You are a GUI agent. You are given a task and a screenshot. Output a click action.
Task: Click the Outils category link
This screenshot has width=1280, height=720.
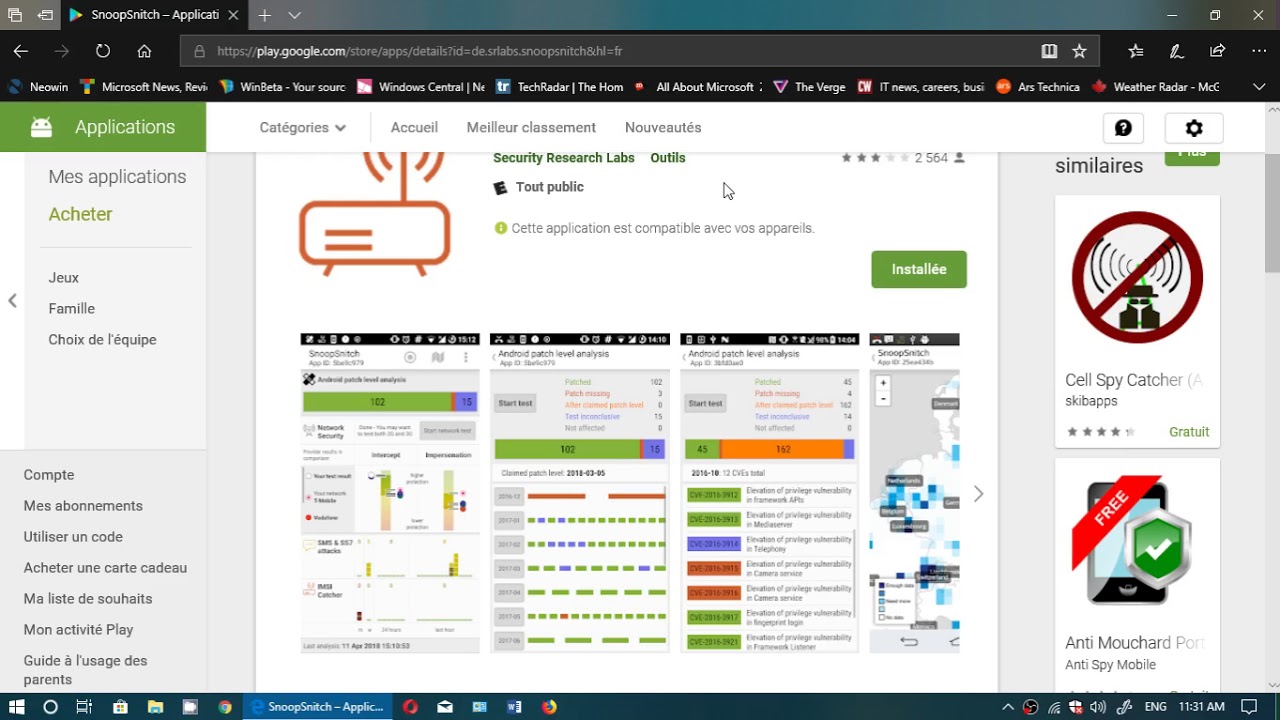[x=668, y=158]
